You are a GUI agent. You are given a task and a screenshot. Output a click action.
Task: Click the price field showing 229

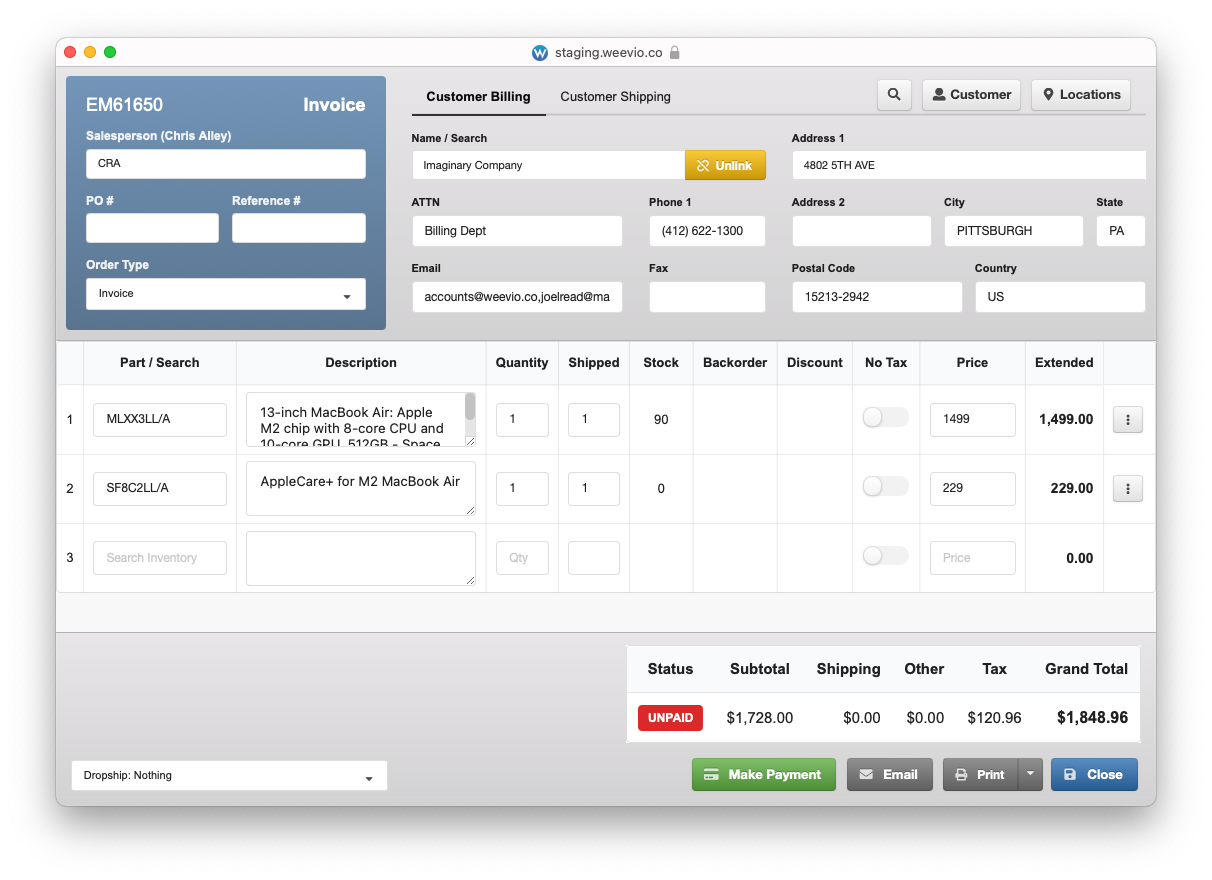click(973, 488)
